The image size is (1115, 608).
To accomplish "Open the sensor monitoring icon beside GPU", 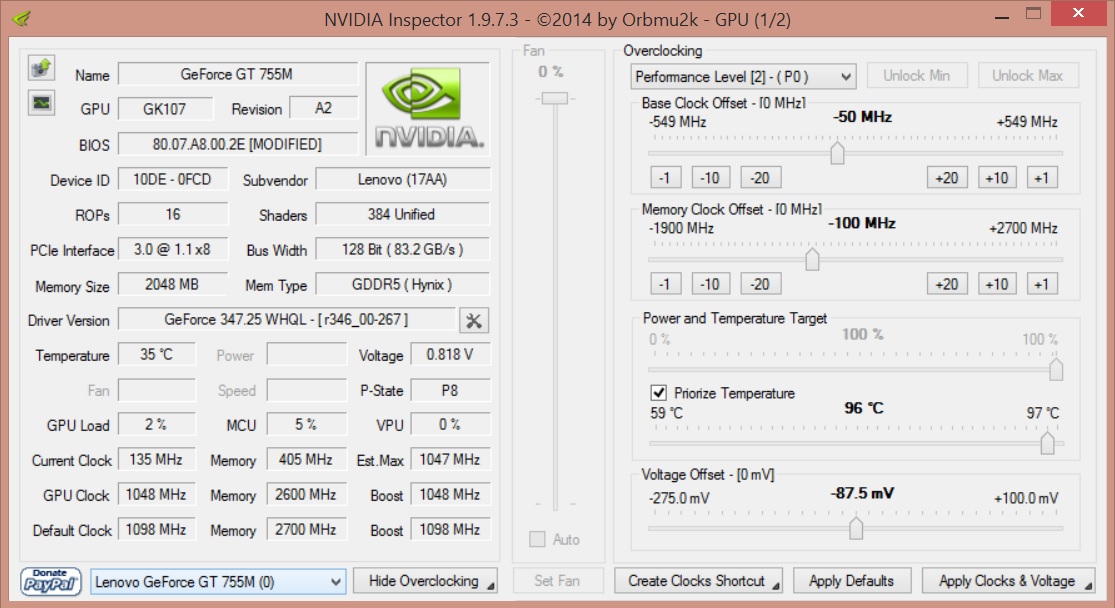I will 41,103.
